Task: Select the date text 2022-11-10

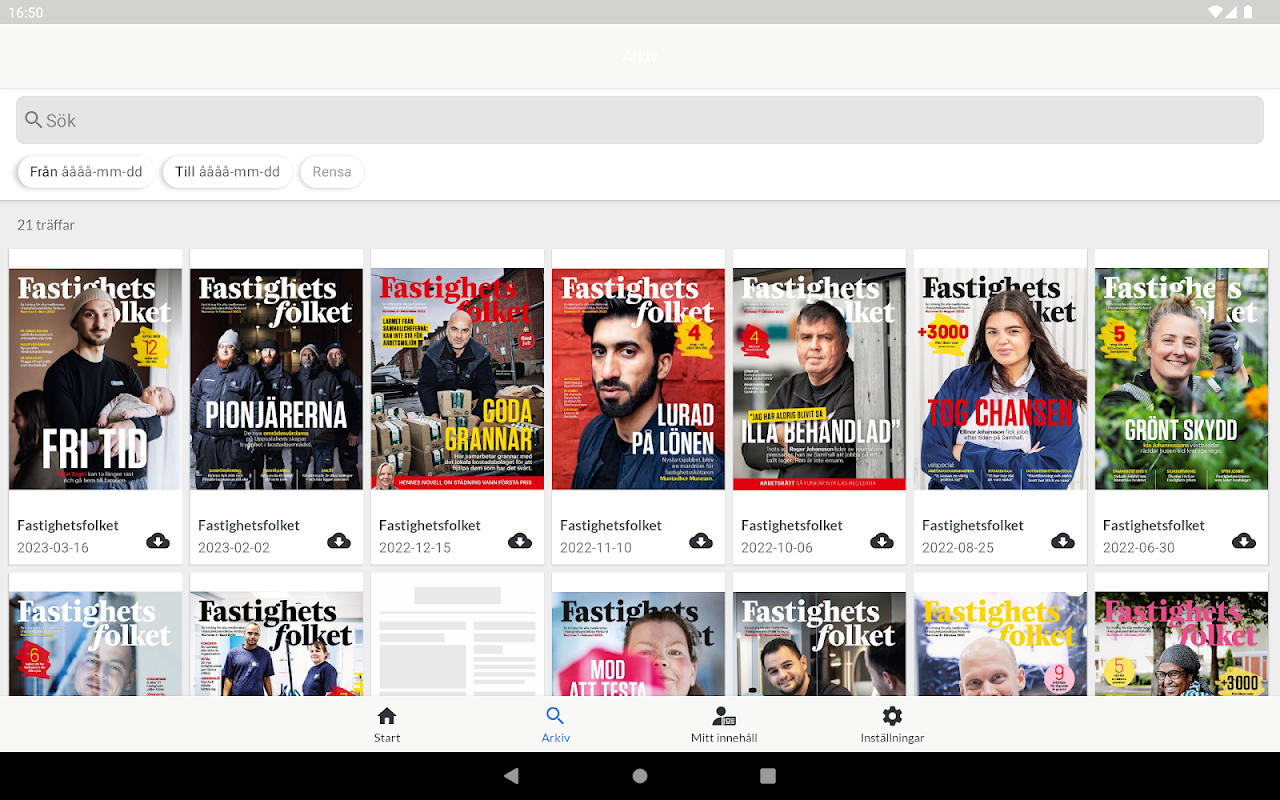Action: 596,548
